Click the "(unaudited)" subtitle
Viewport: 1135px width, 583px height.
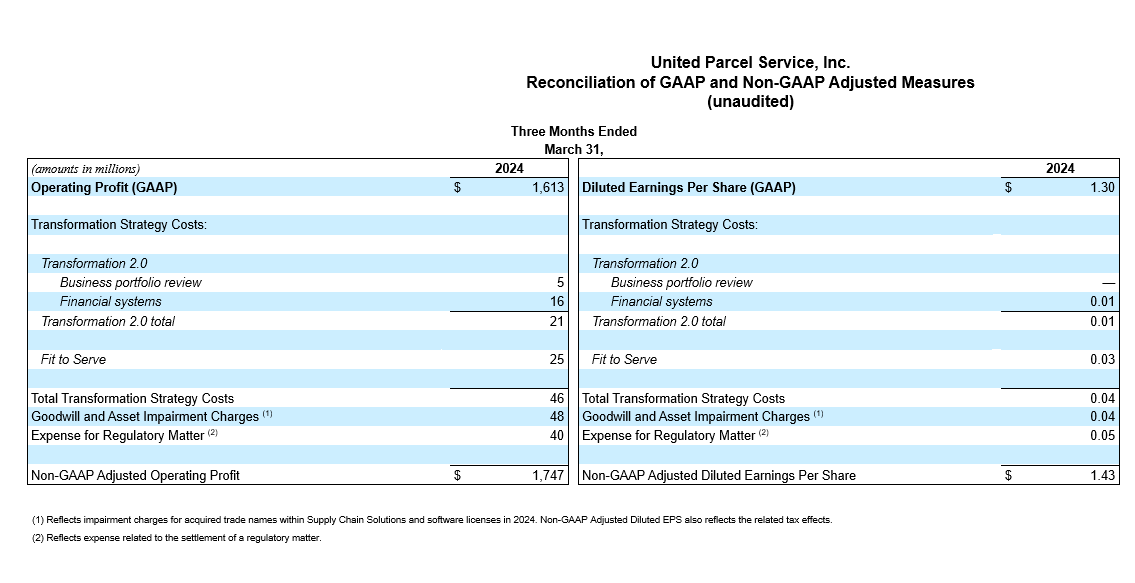[750, 102]
